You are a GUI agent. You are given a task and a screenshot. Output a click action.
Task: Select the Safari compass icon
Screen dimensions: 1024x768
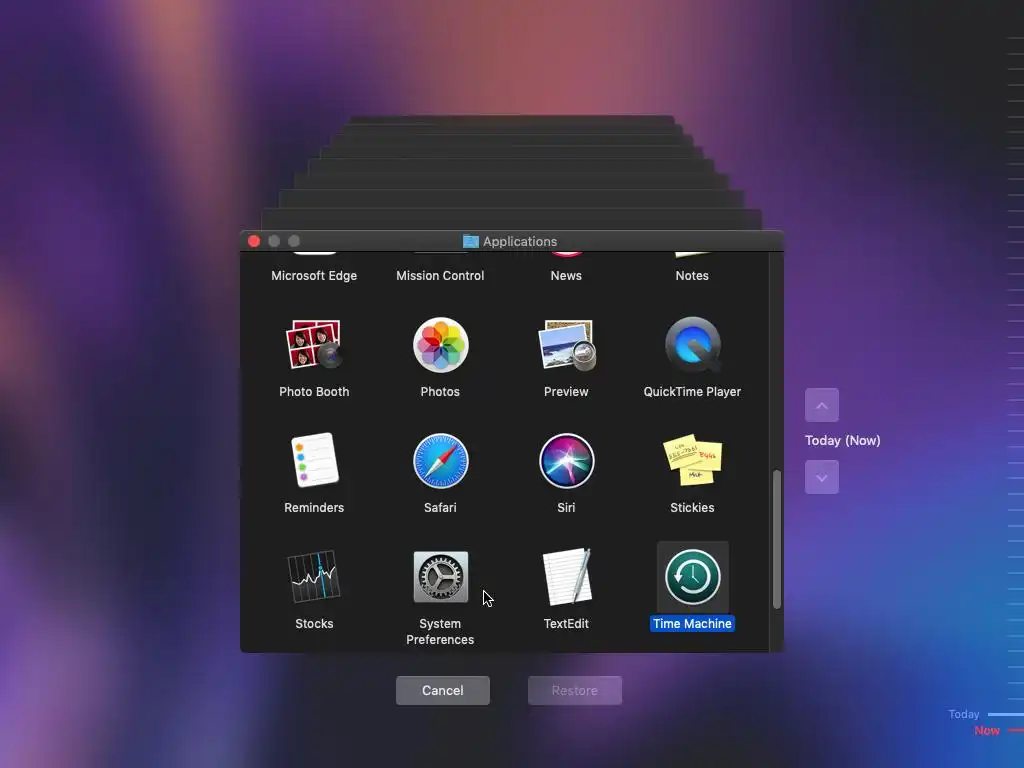pos(440,461)
